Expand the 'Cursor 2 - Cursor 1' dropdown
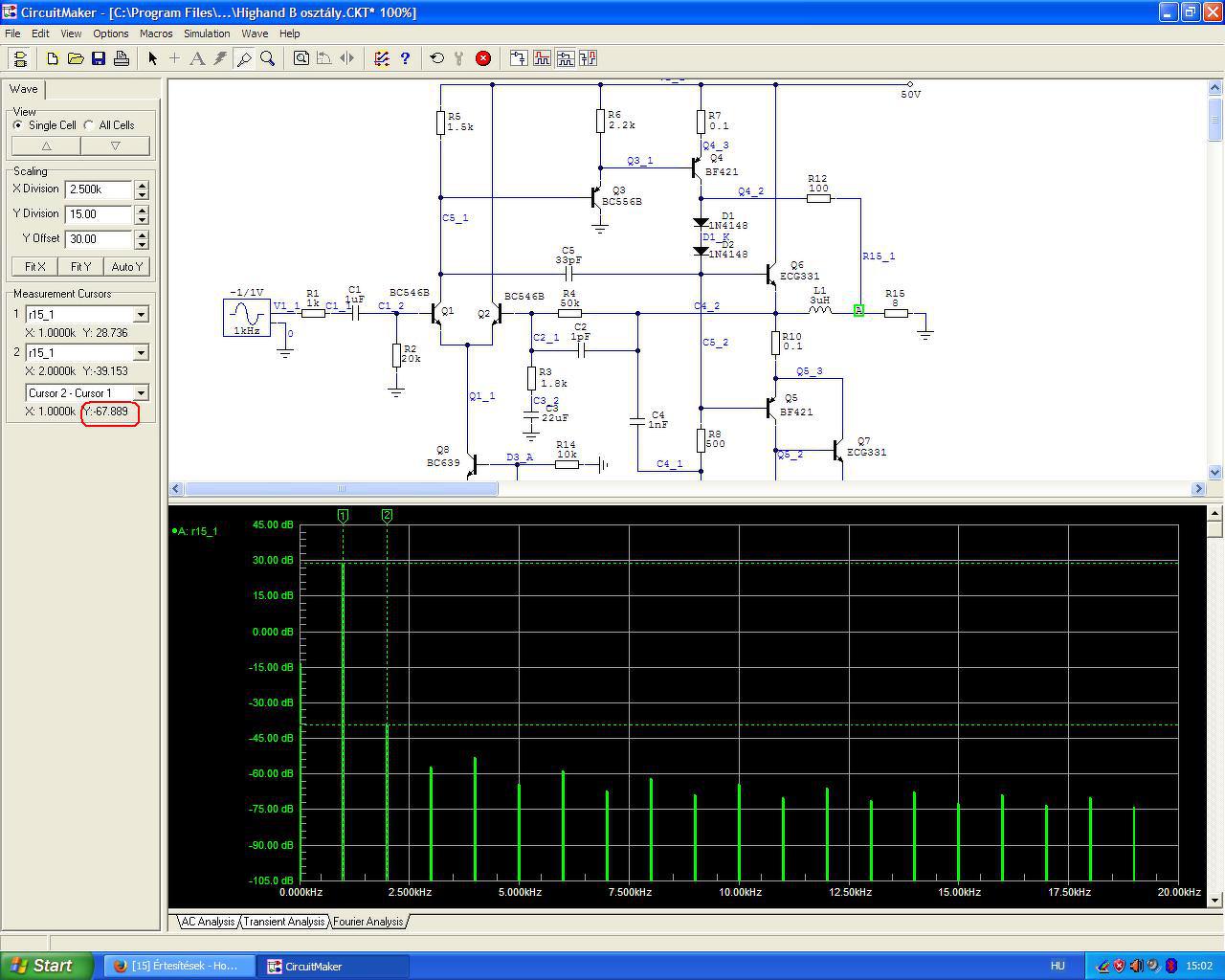Screen dimensions: 1225x980 141,393
